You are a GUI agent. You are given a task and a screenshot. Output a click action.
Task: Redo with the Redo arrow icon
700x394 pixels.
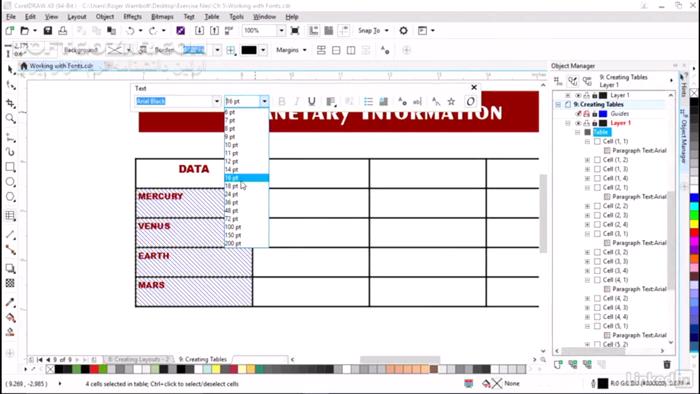point(153,31)
